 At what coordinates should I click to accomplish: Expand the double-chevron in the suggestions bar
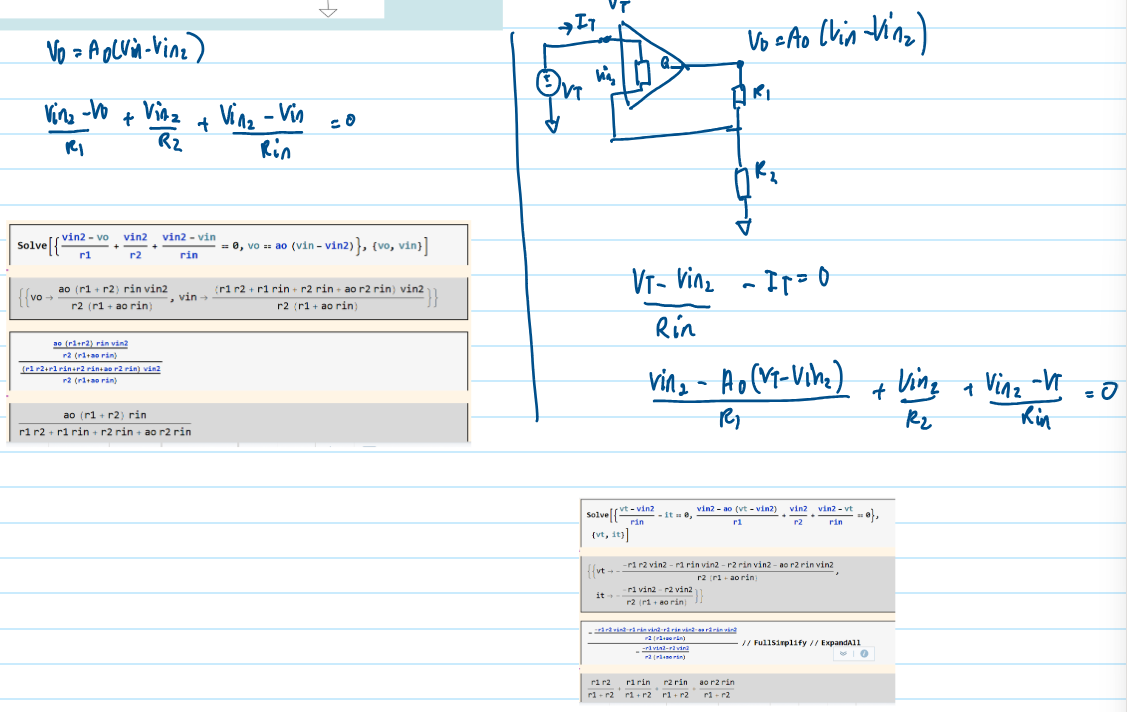(843, 653)
